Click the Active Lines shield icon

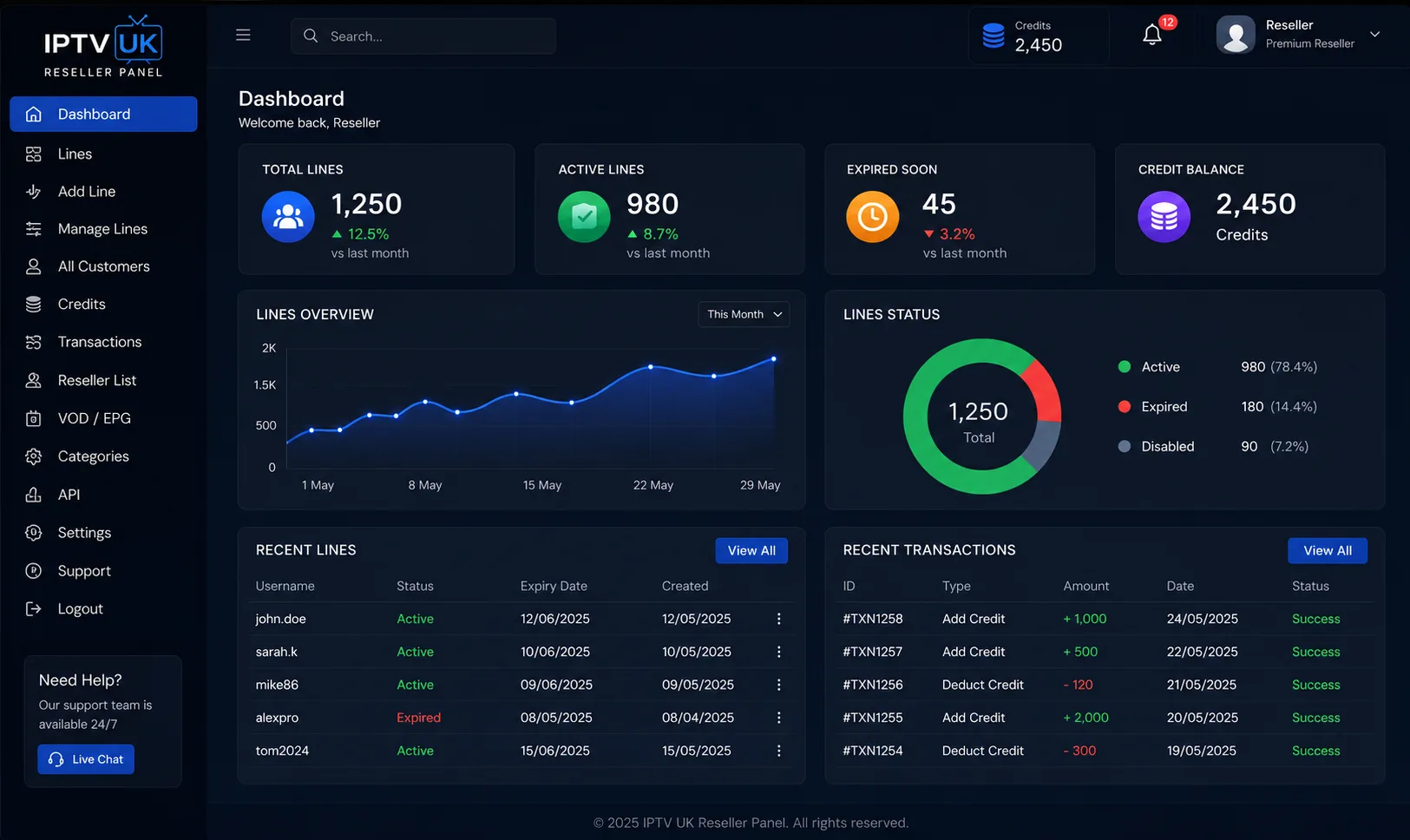pos(584,217)
